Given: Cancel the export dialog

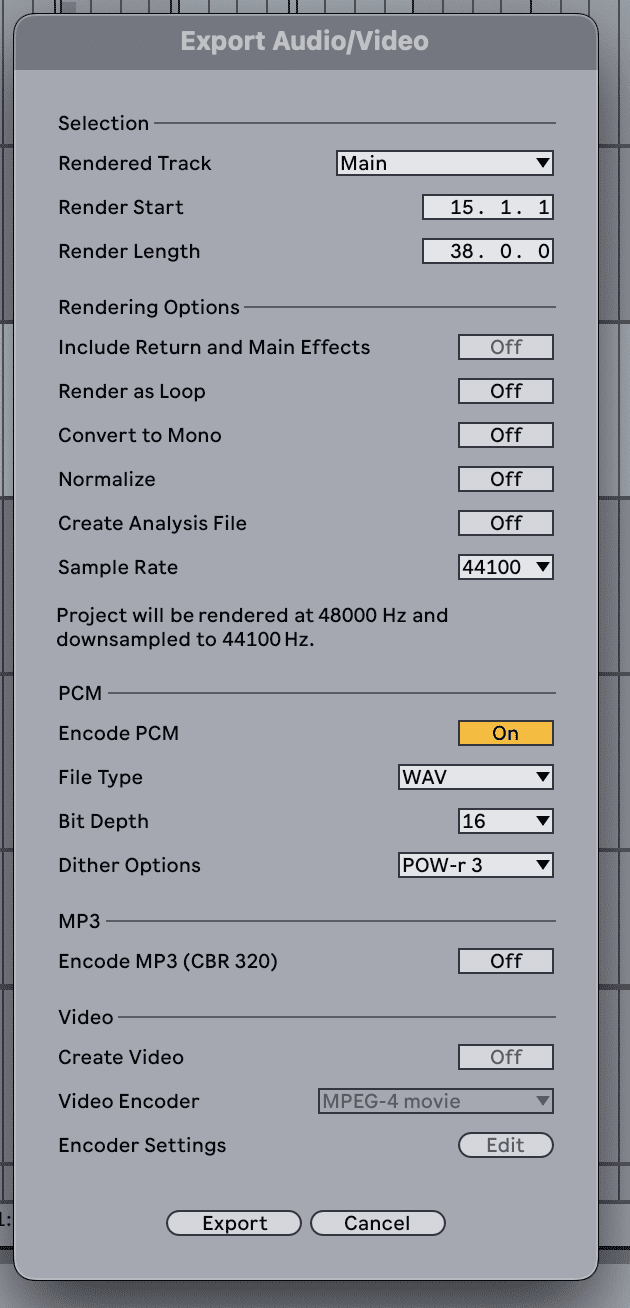Looking at the screenshot, I should [377, 1223].
